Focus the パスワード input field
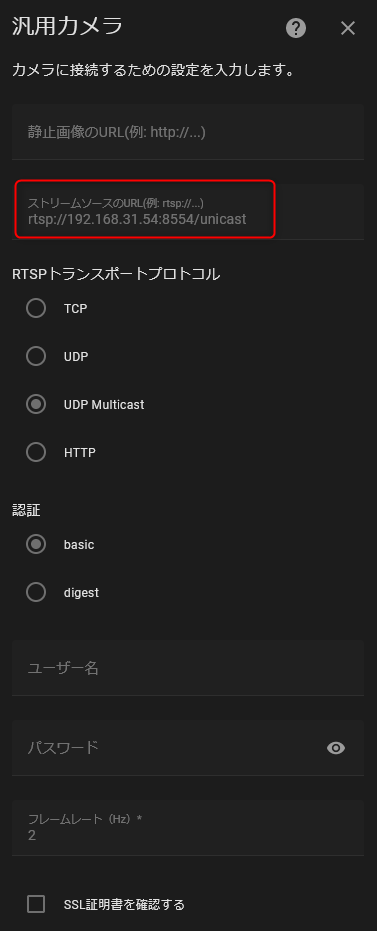Image resolution: width=377 pixels, height=931 pixels. click(188, 748)
